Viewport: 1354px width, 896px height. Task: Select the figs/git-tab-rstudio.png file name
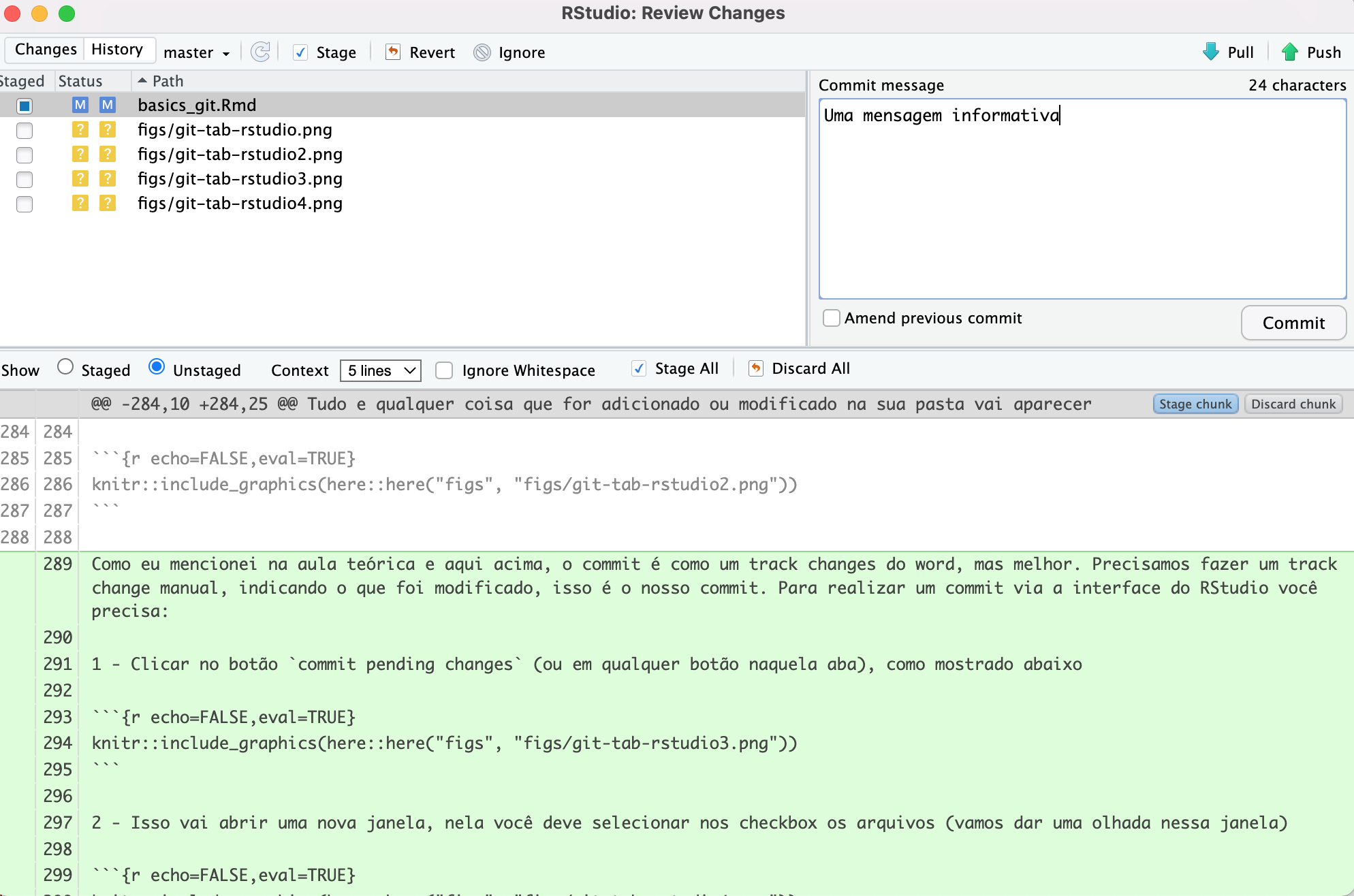(235, 129)
